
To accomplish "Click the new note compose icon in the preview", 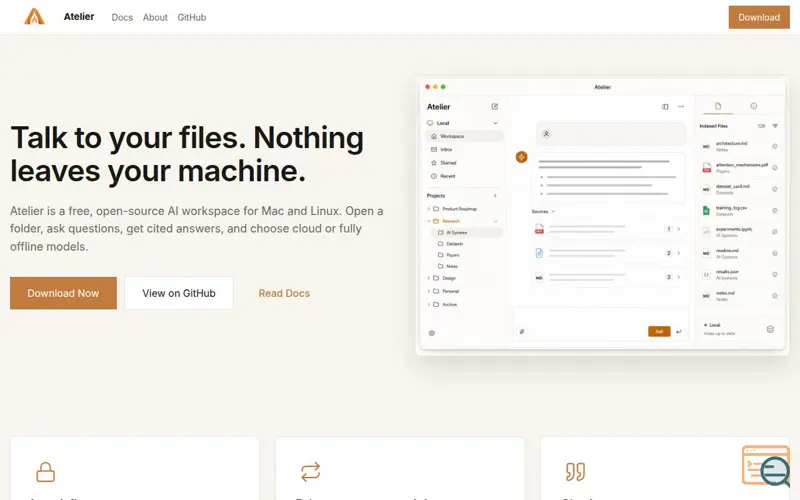I will tap(494, 107).
